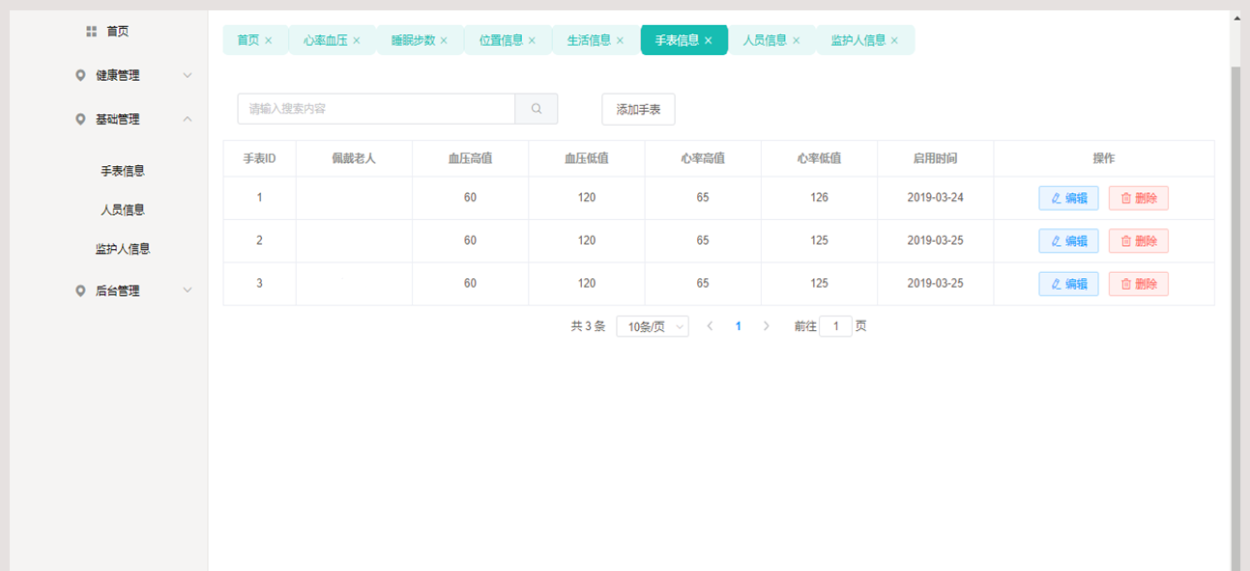Focus the search content input field
The image size is (1250, 571).
[x=376, y=109]
